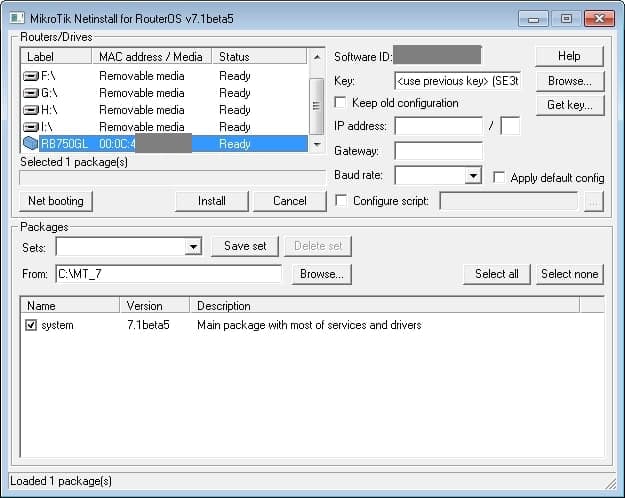Select the F:\ removable drive icon
The height and width of the screenshot is (498, 625).
[x=31, y=76]
